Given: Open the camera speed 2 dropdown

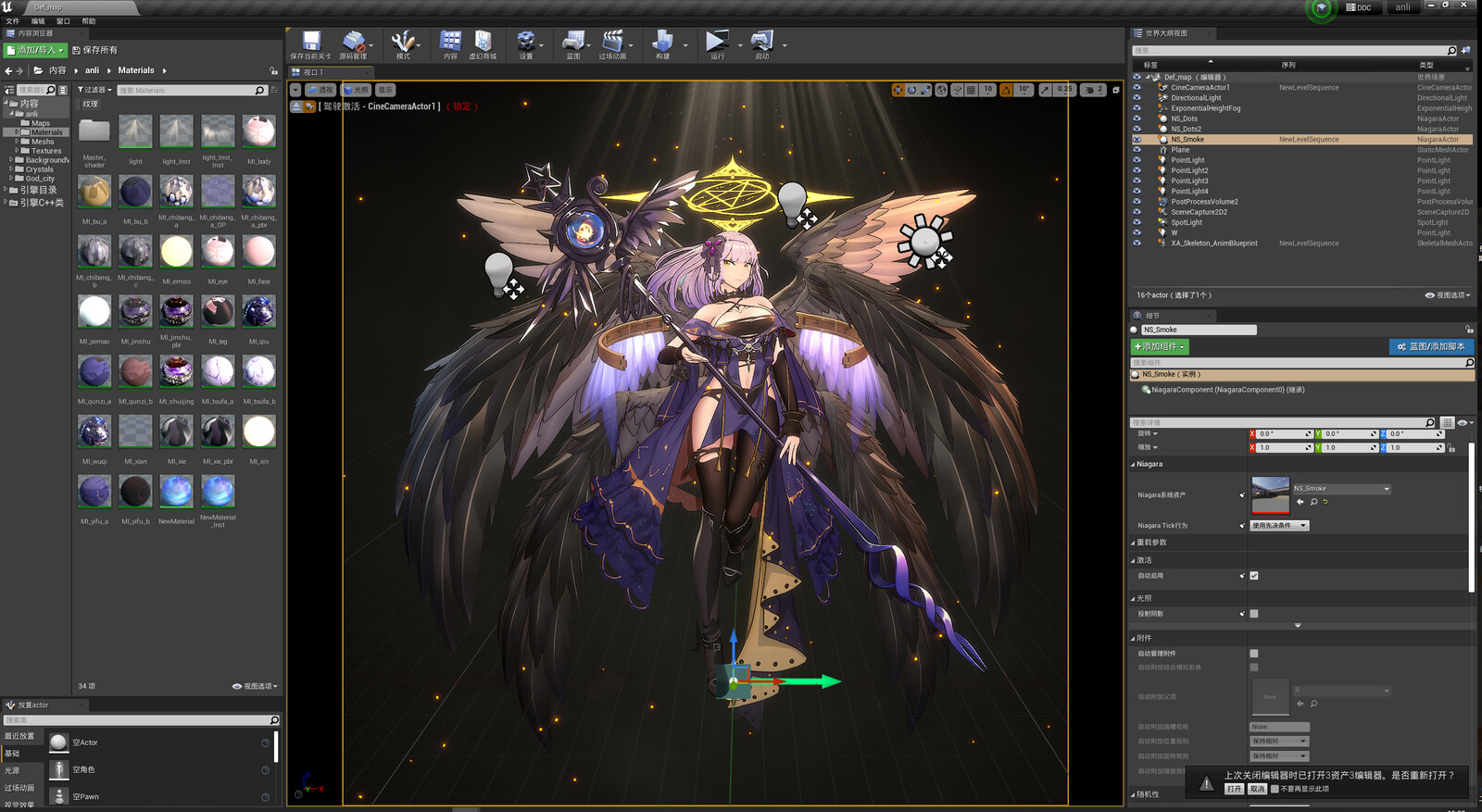Looking at the screenshot, I should tap(1094, 90).
